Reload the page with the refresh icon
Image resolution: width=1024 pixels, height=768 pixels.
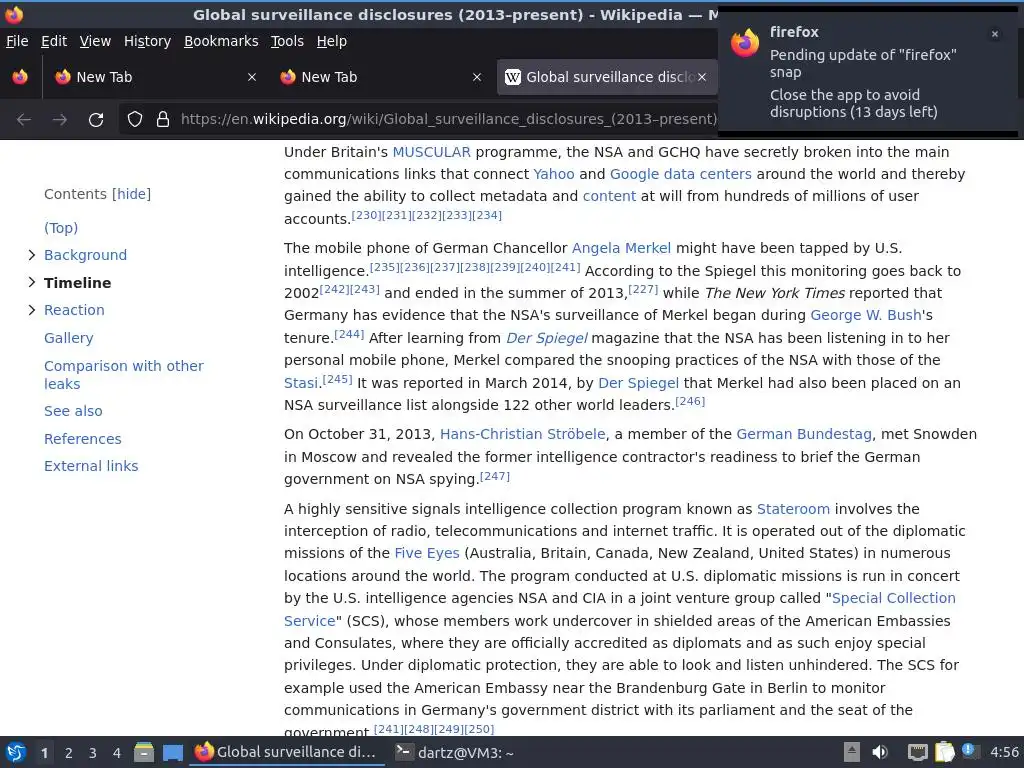96,120
